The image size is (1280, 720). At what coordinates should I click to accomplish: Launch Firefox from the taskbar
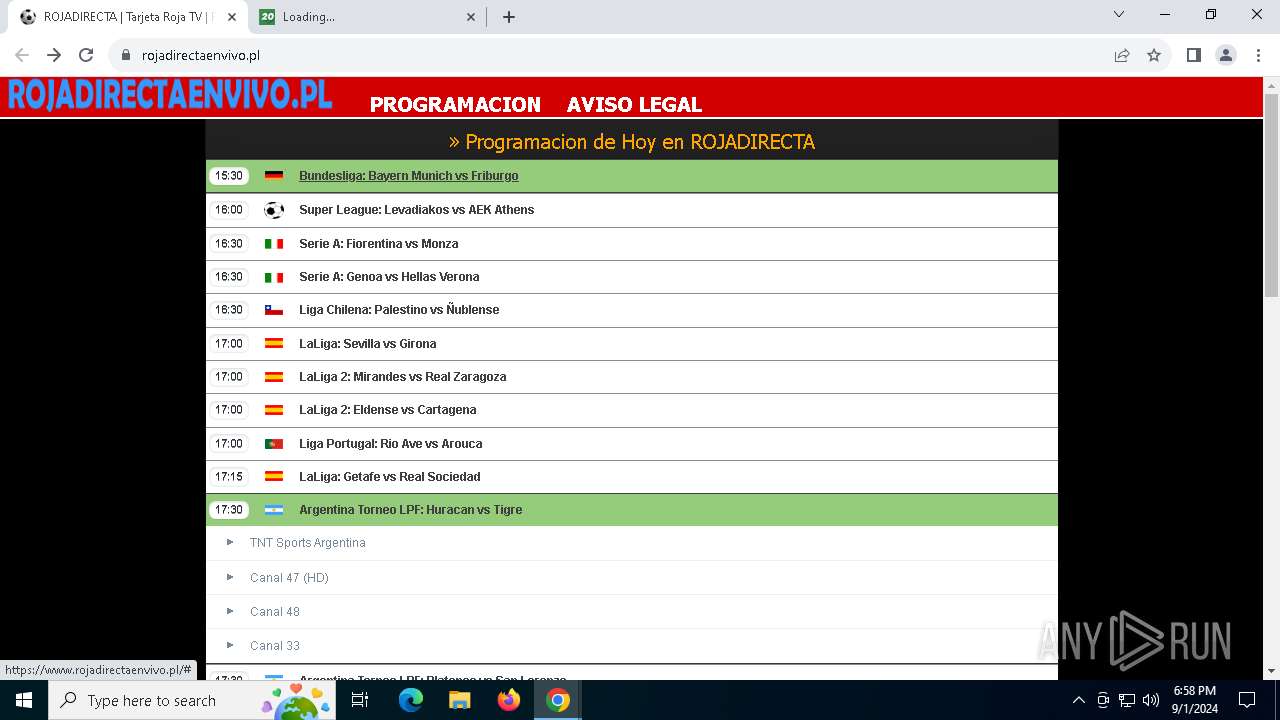pyautogui.click(x=508, y=700)
